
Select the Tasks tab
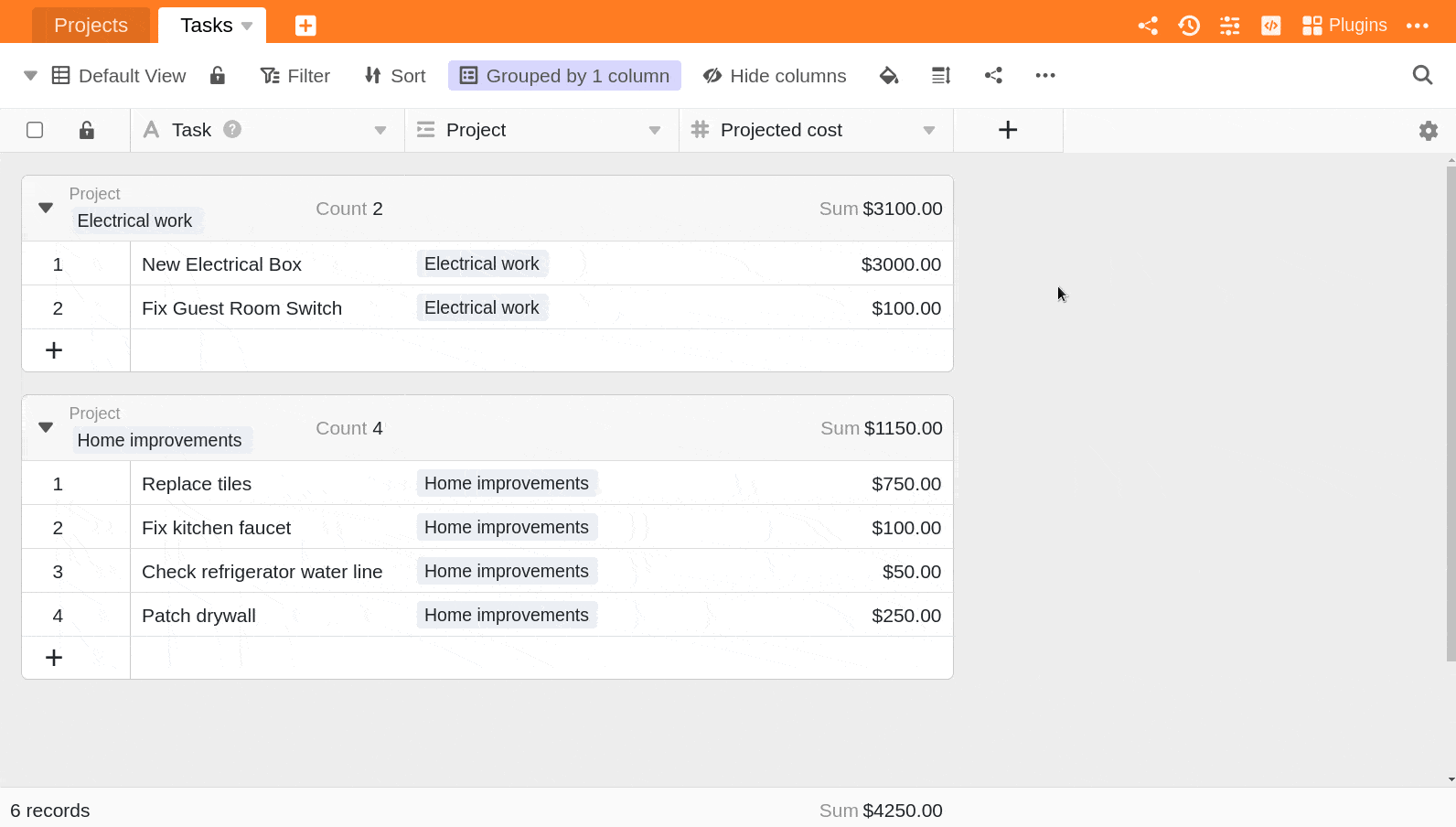pos(207,26)
